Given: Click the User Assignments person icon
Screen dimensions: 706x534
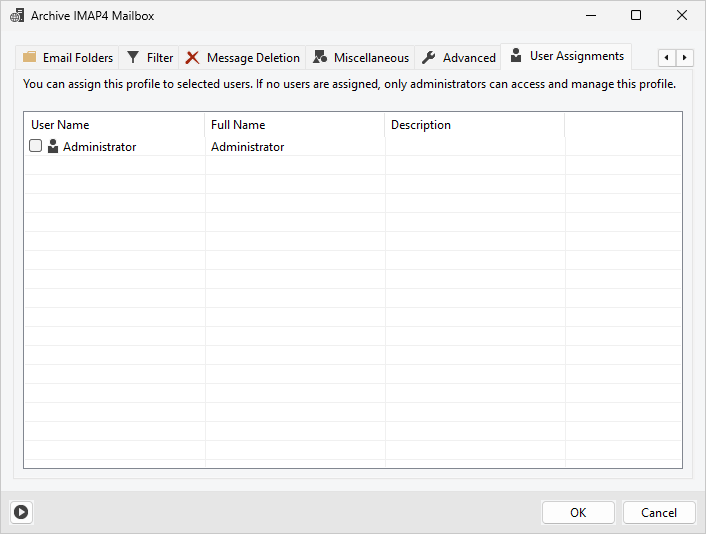Looking at the screenshot, I should click(x=516, y=56).
